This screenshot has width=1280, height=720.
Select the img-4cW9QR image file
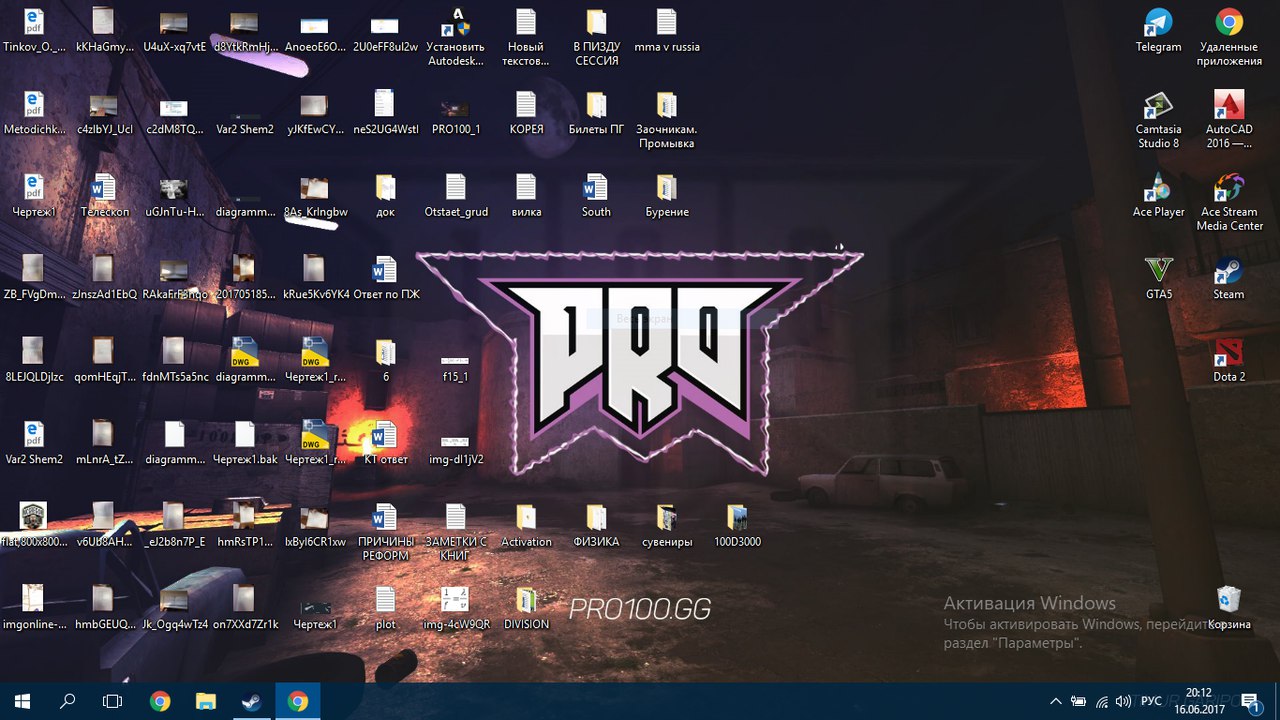[x=455, y=608]
